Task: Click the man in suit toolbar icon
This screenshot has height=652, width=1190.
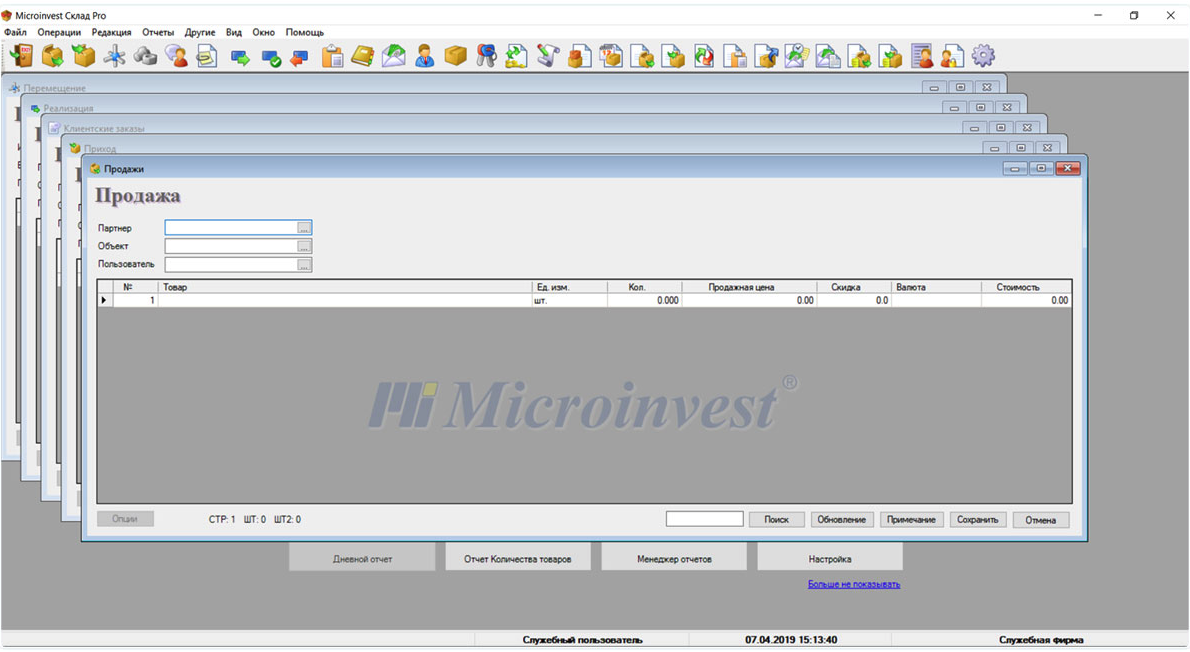Action: (425, 56)
